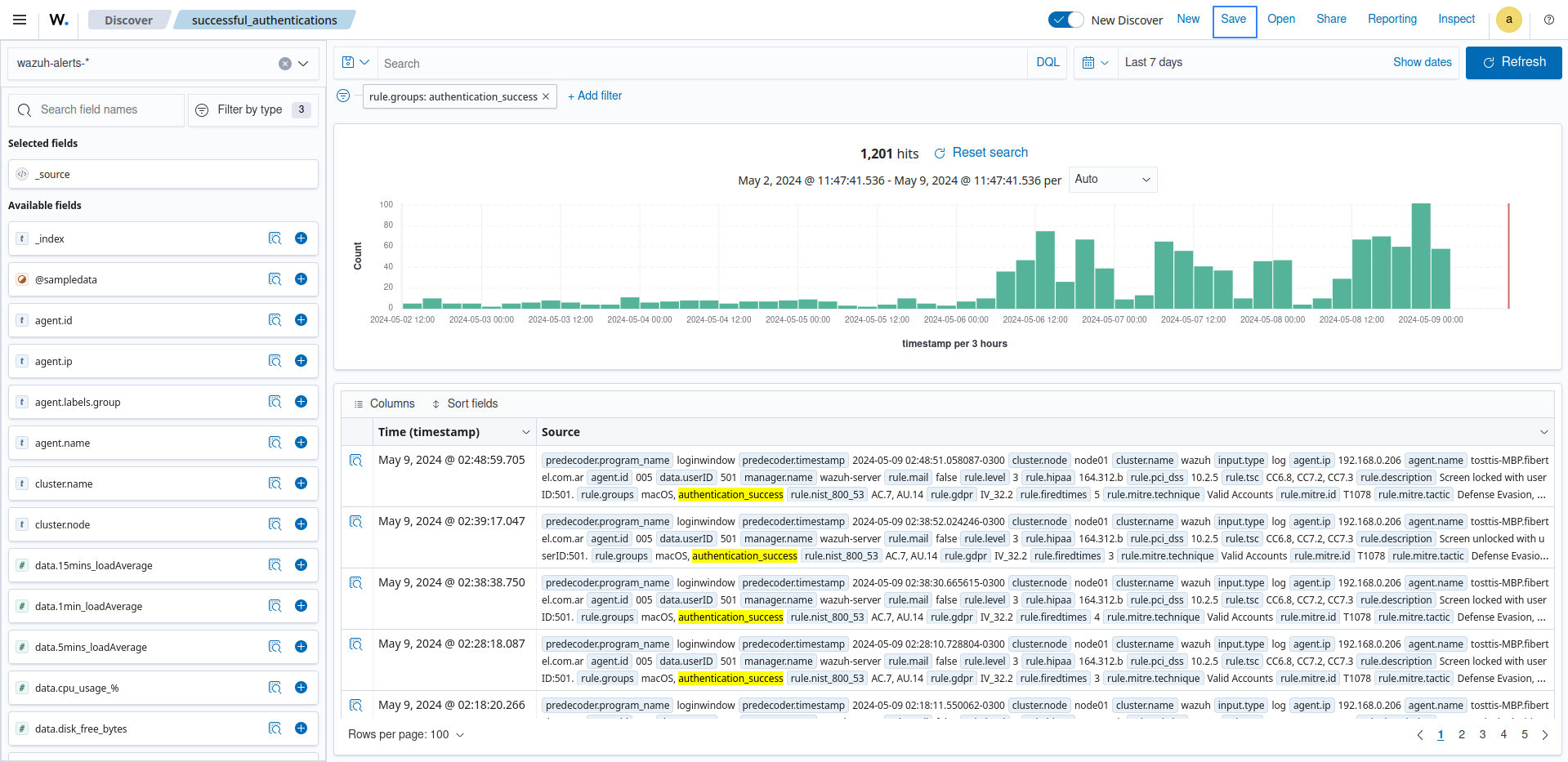Click the Reporting menu item
Image resolution: width=1568 pixels, height=762 pixels.
pyautogui.click(x=1392, y=20)
